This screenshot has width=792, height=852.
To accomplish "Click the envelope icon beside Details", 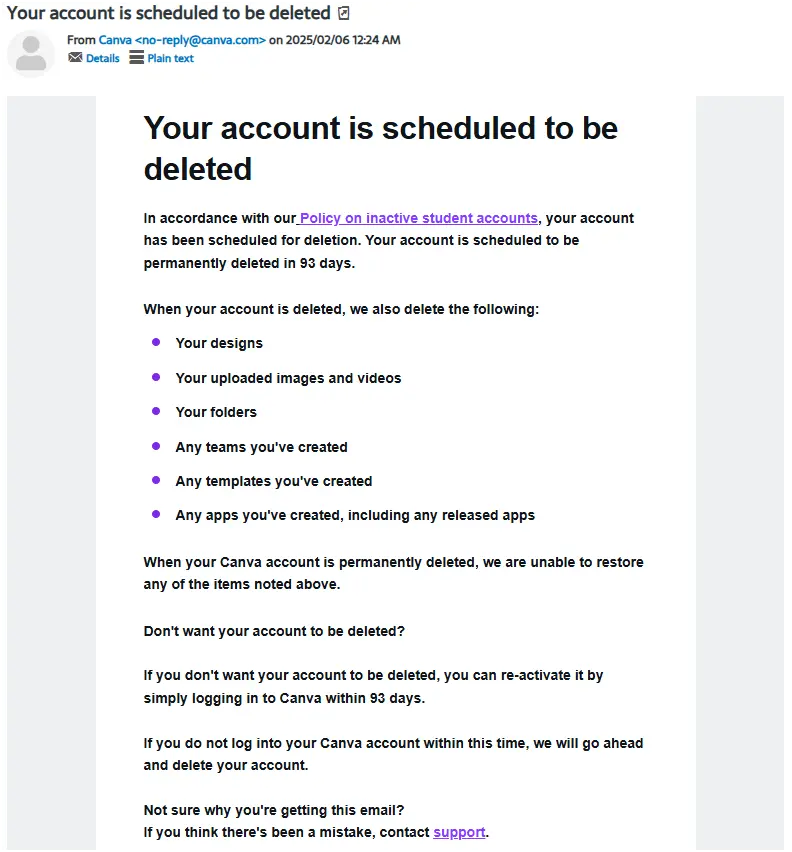I will [x=75, y=58].
